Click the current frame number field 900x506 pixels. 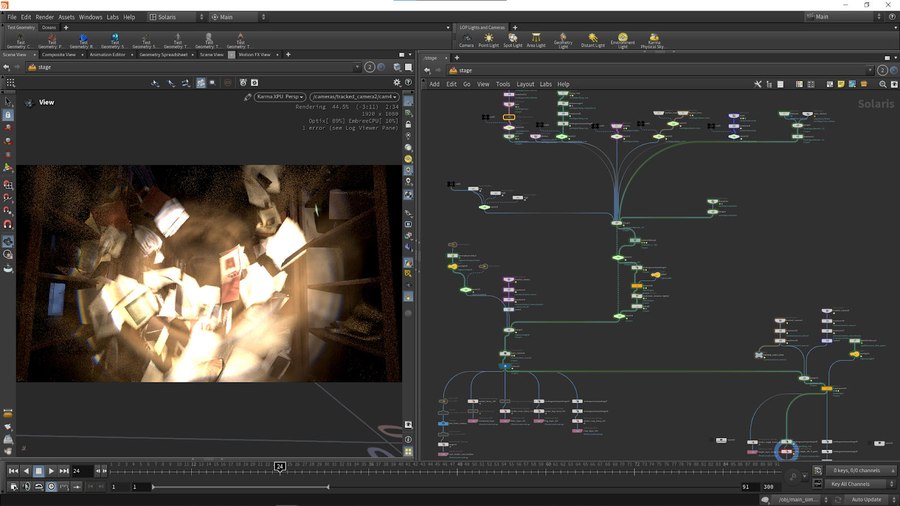[83, 471]
